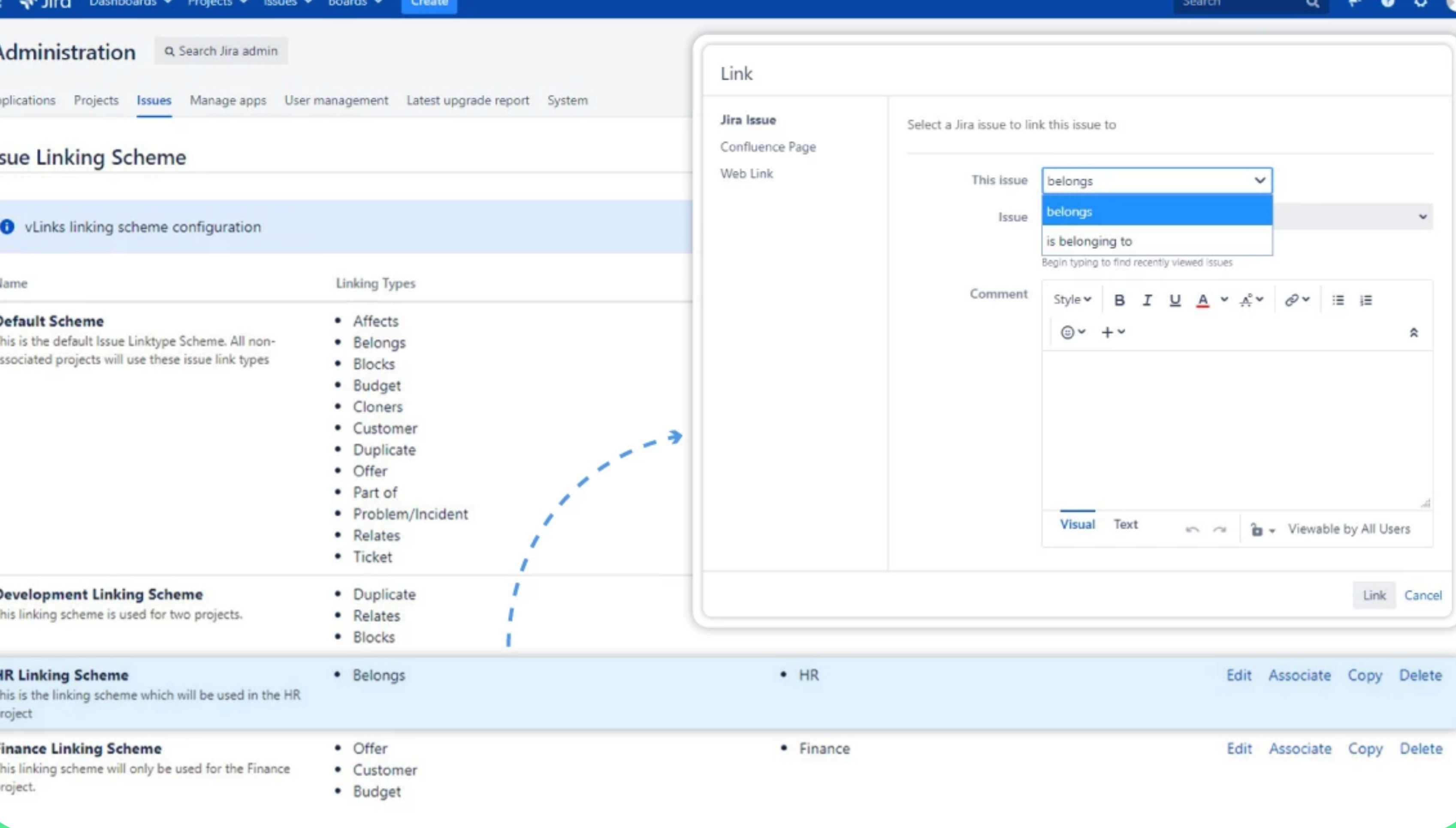Collapse the comment editor toolbar
The image size is (1456, 828).
(1414, 333)
